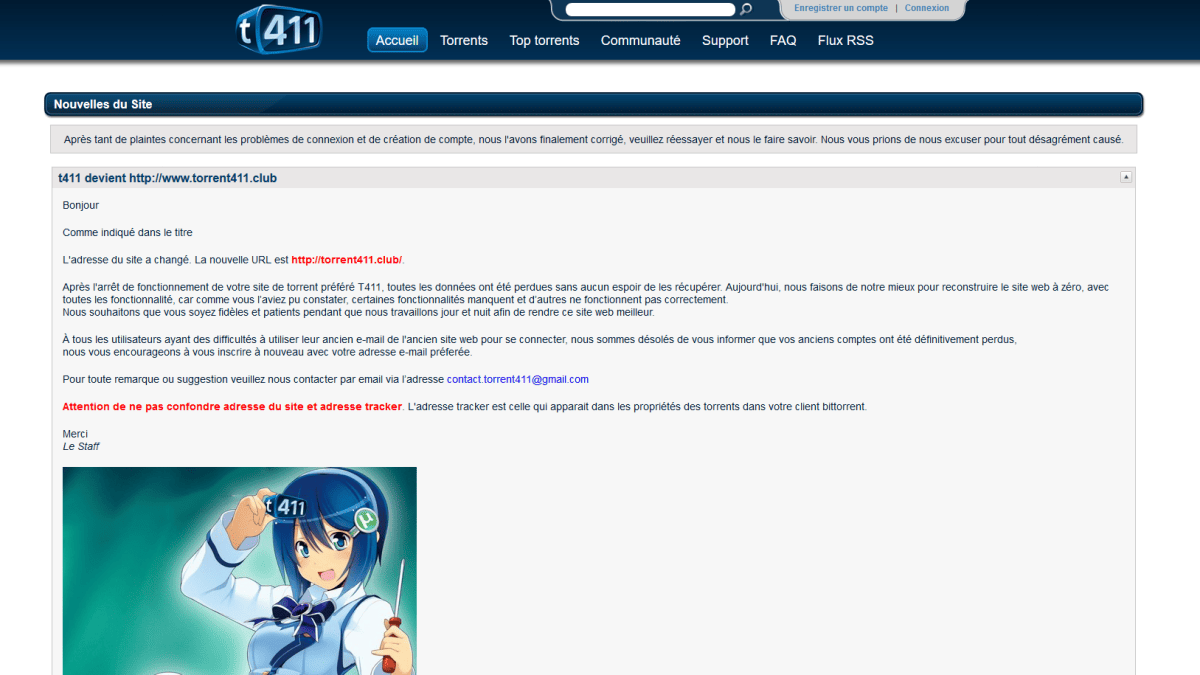
Task: Click Comme indiqué dans le titre text
Action: (x=127, y=232)
